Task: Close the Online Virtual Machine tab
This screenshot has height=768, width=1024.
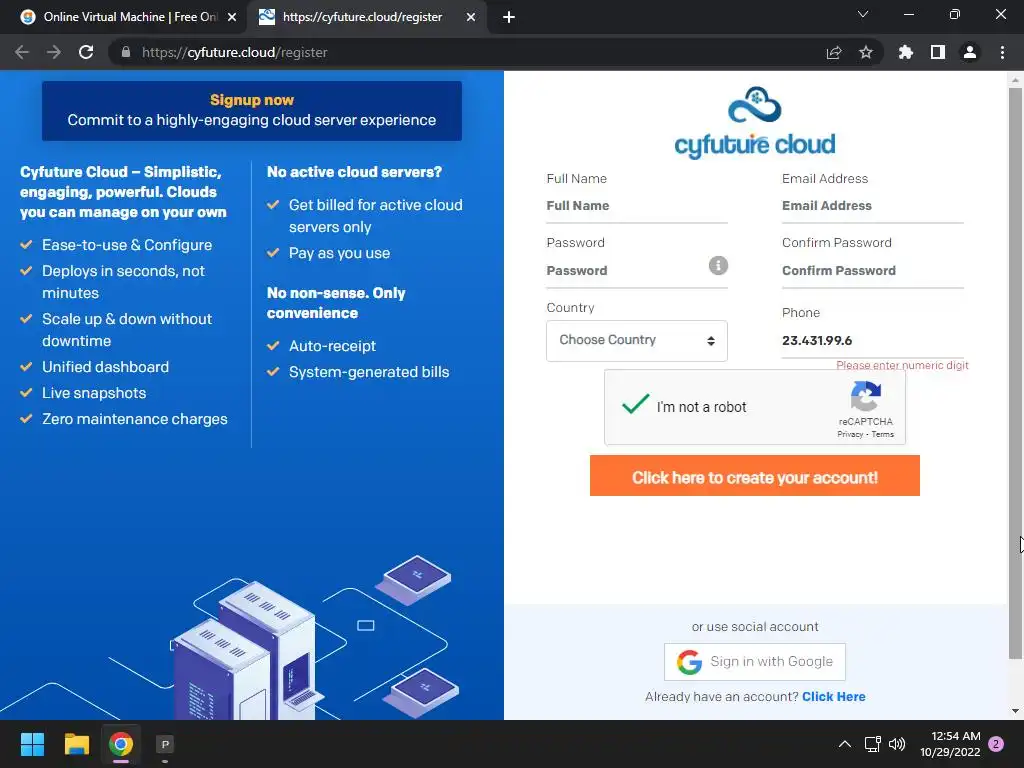Action: (x=232, y=17)
